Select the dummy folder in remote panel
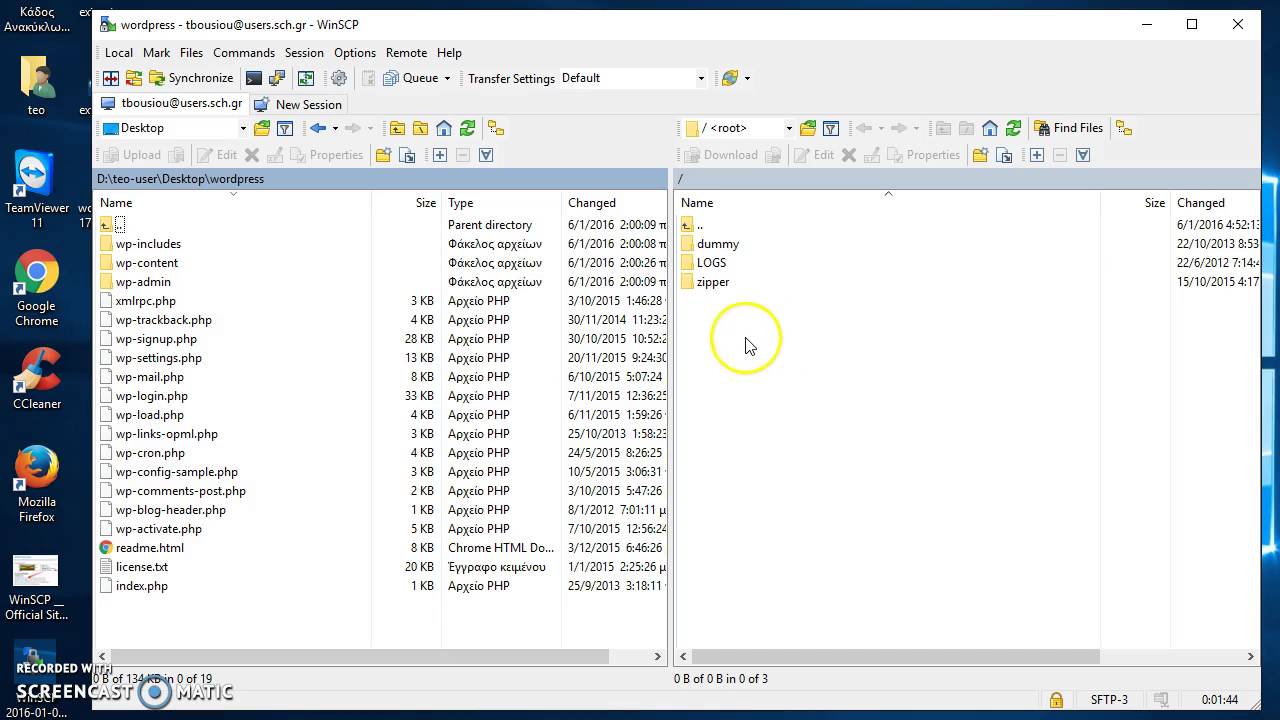Viewport: 1280px width, 720px height. point(717,244)
